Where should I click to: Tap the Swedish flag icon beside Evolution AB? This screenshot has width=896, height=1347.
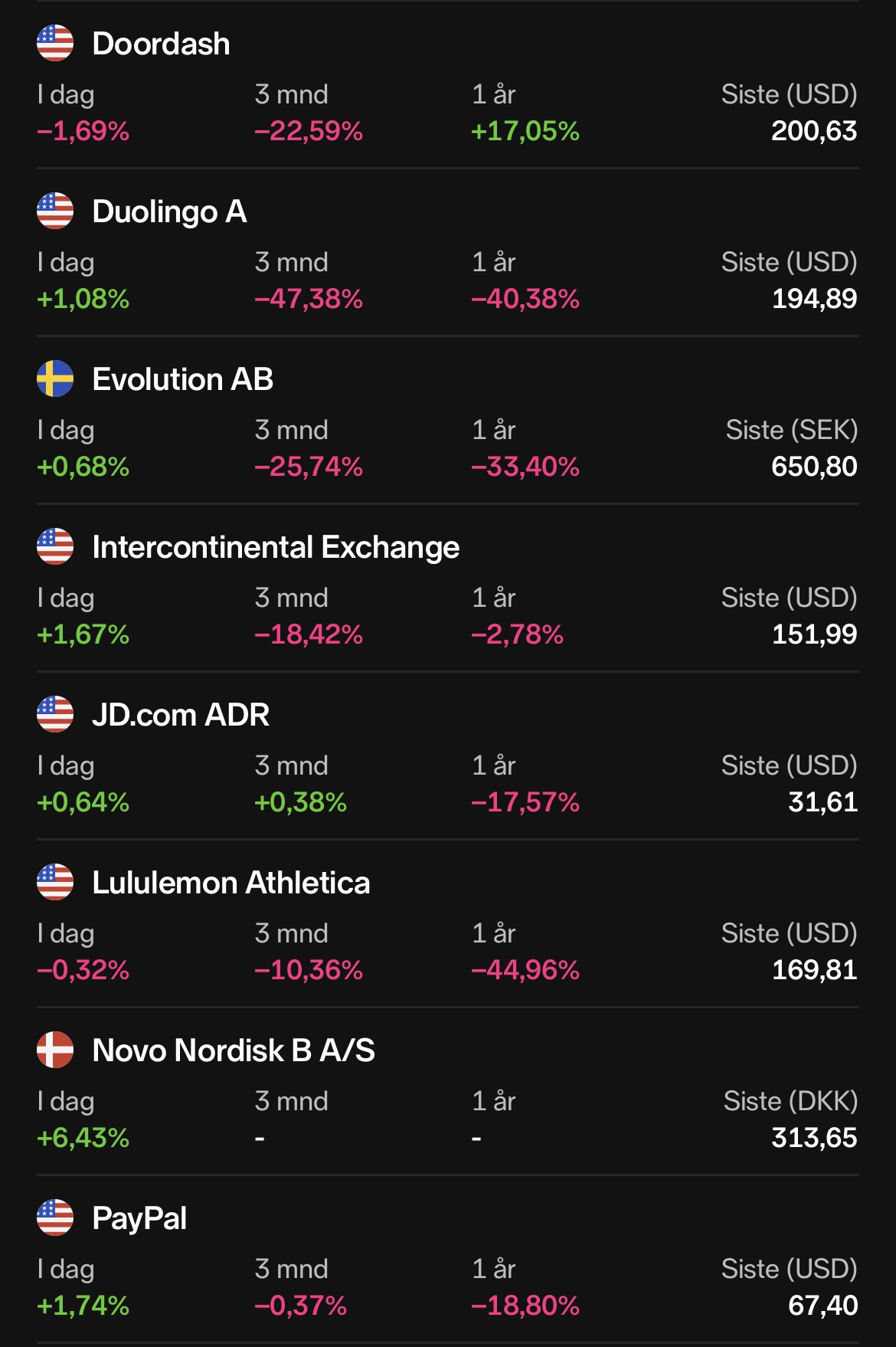tap(55, 379)
